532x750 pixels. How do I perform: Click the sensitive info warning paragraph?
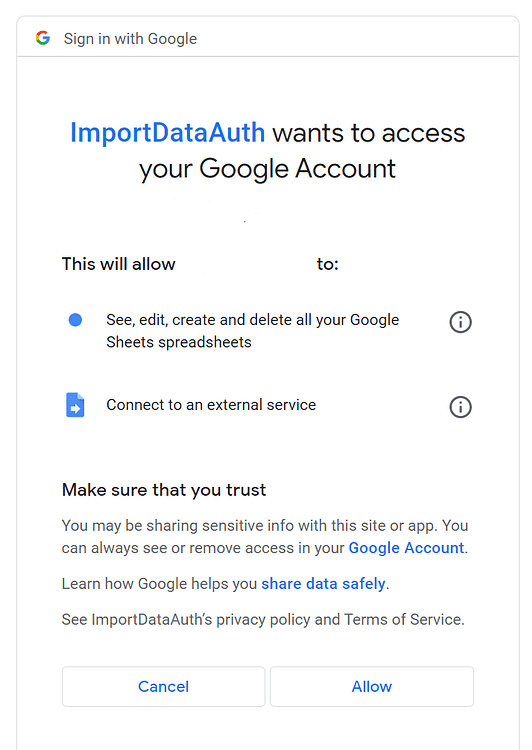265,537
